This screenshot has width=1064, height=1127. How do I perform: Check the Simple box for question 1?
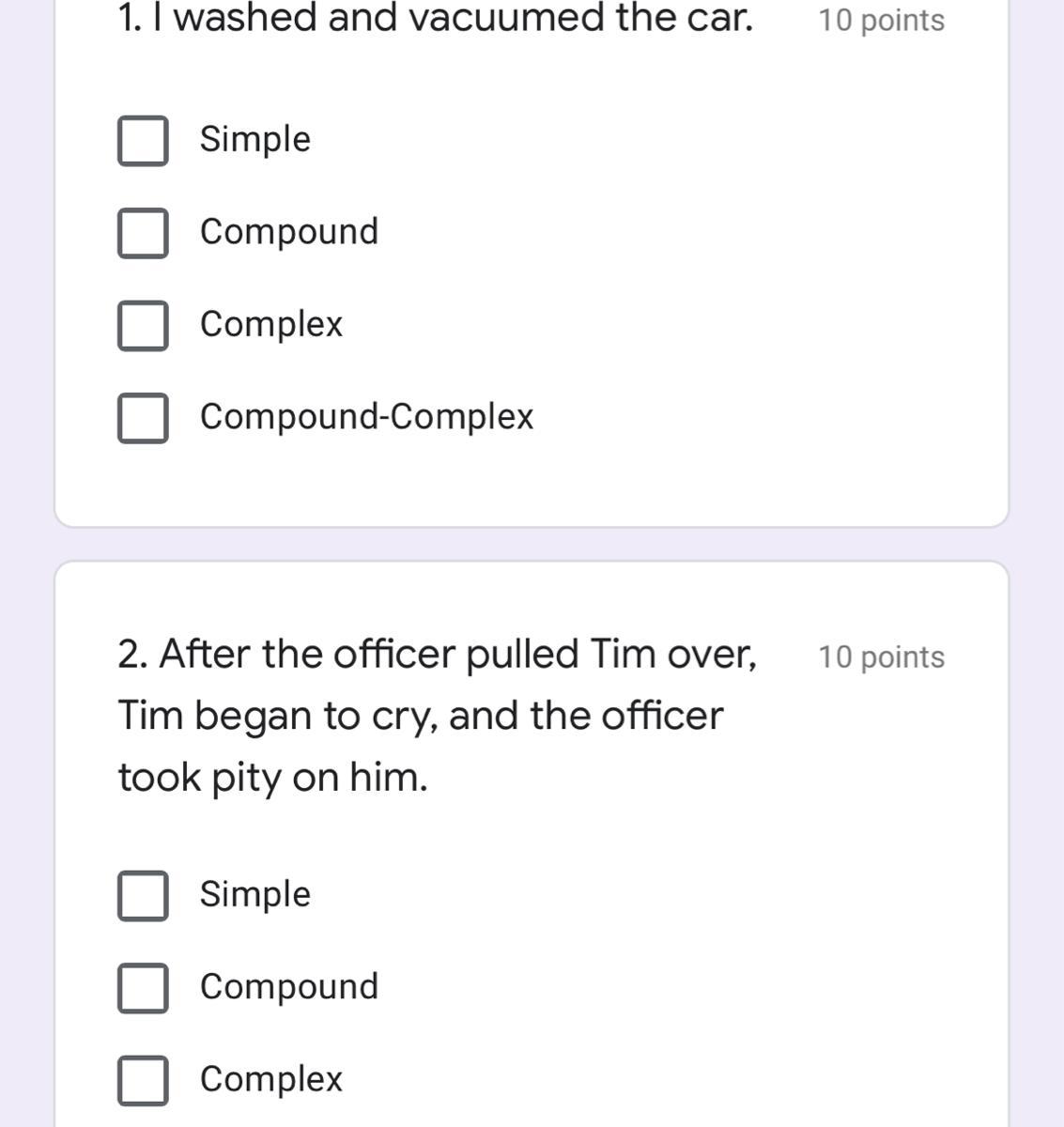pos(143,141)
